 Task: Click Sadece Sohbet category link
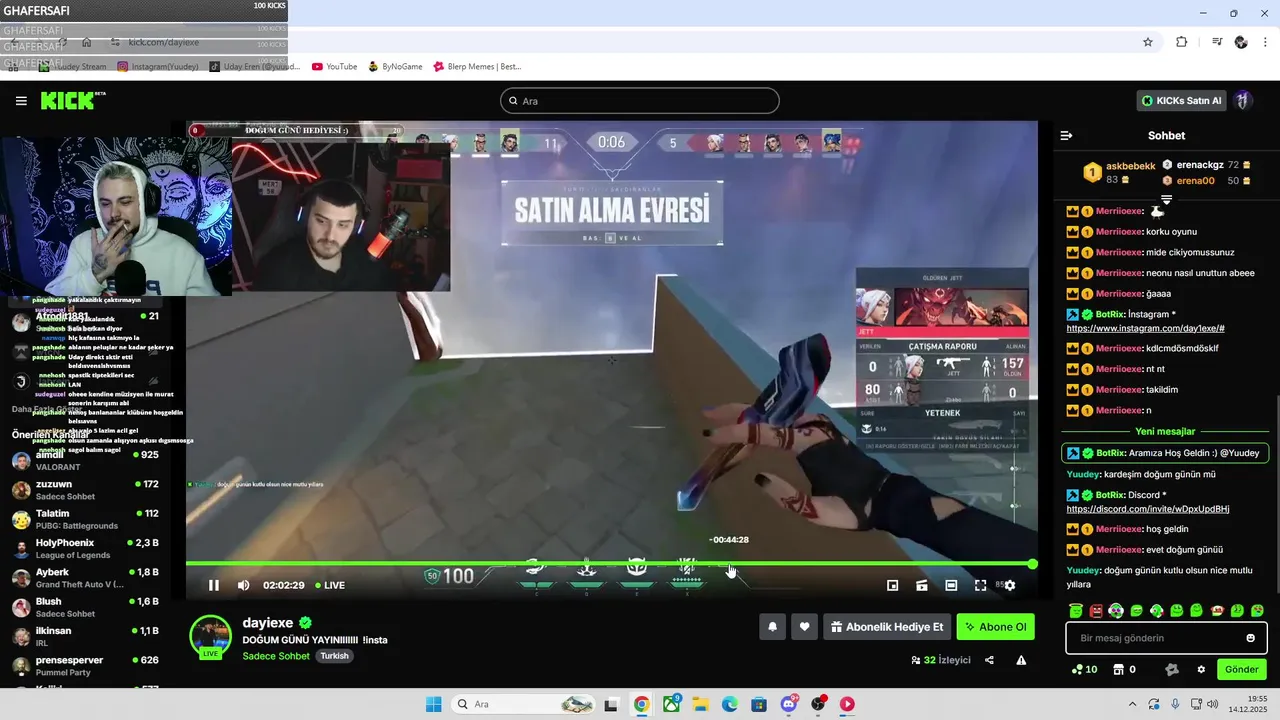(x=276, y=656)
